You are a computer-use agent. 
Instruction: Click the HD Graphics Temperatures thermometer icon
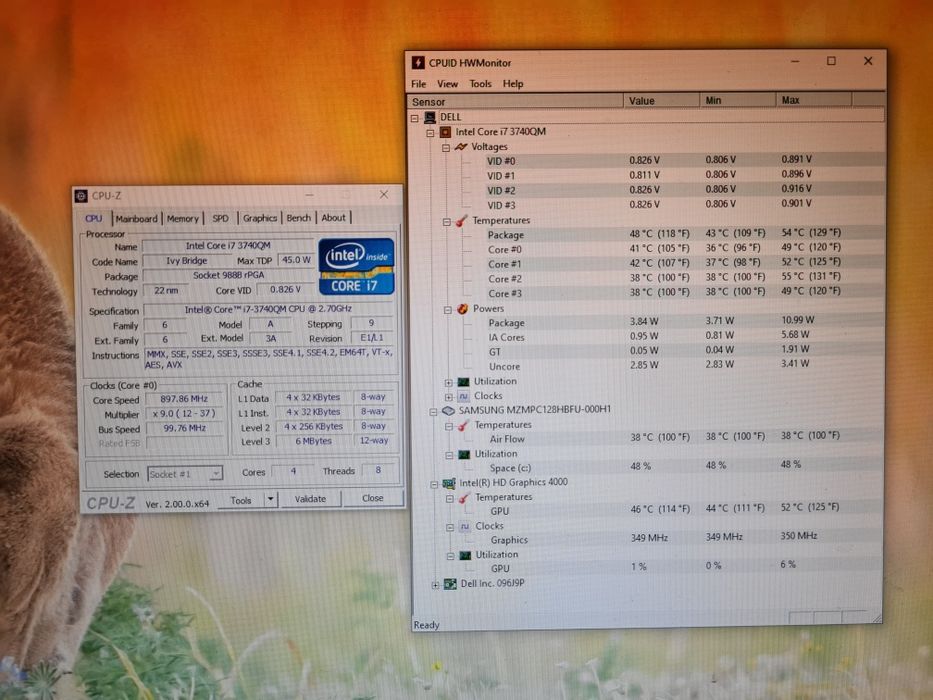[x=465, y=498]
